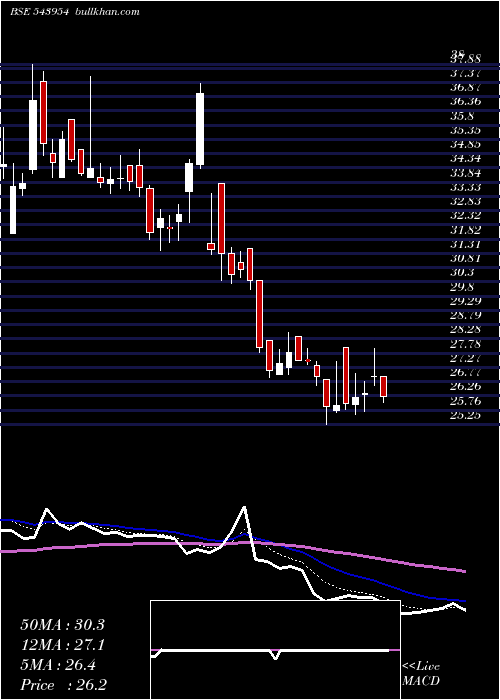Click the 28.28 price axis label
The width and height of the screenshot is (500, 700).
465,329
